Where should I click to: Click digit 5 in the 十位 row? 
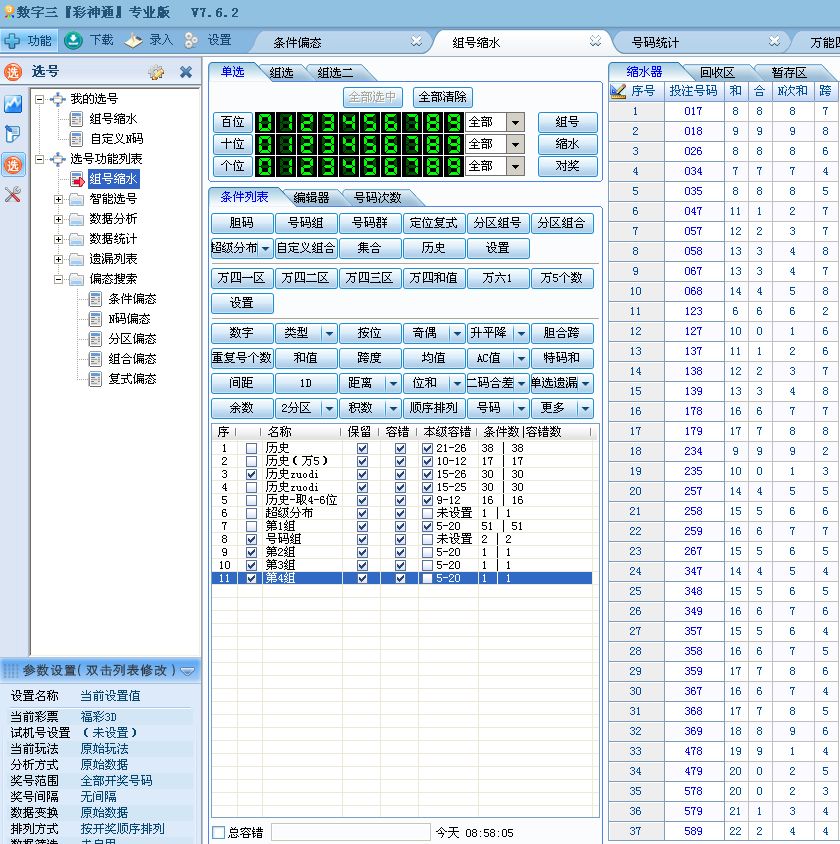click(369, 144)
